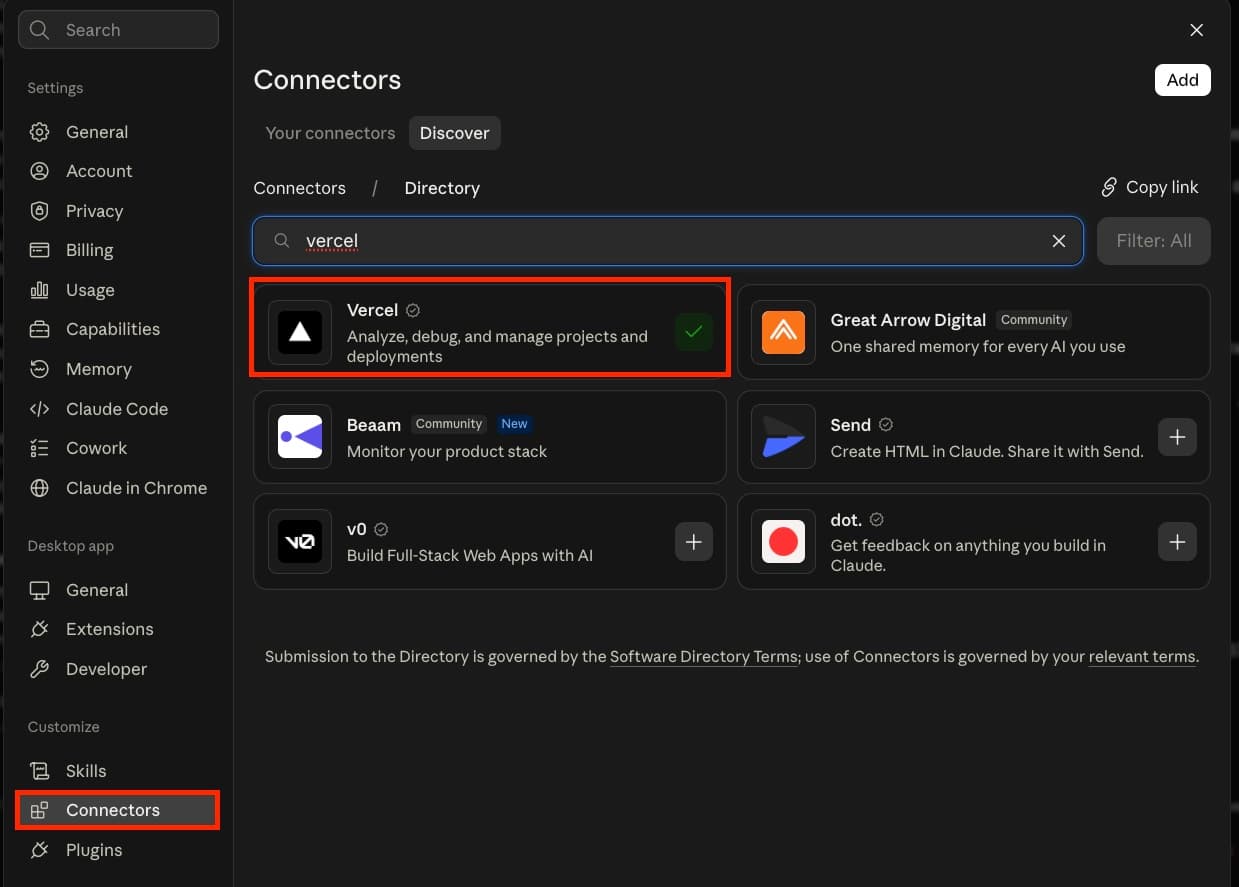The height and width of the screenshot is (887, 1239).
Task: Open Memory settings in sidebar
Action: click(x=118, y=369)
